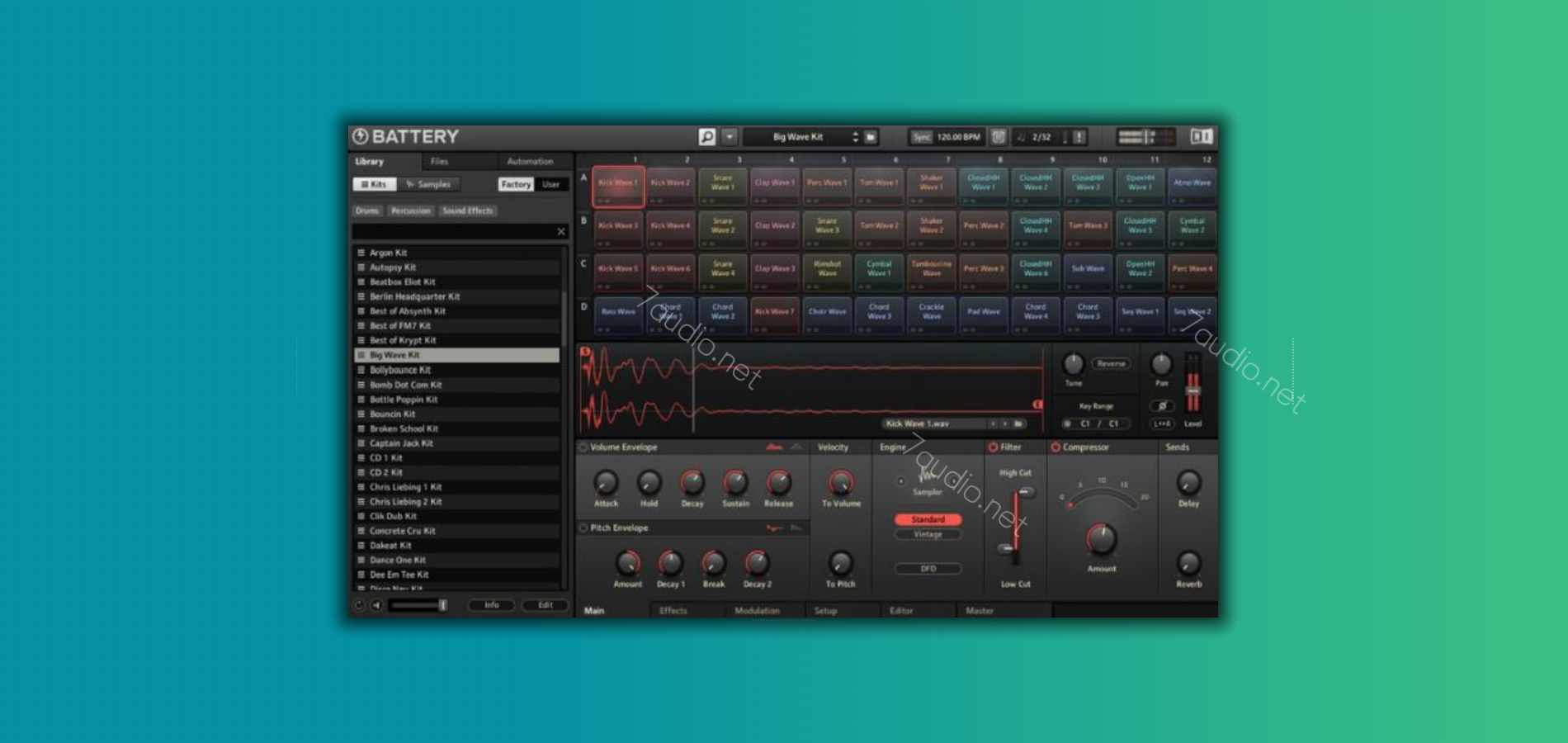Select Berlin Headquarter Kit in the list
This screenshot has height=743, width=1568.
(x=457, y=296)
